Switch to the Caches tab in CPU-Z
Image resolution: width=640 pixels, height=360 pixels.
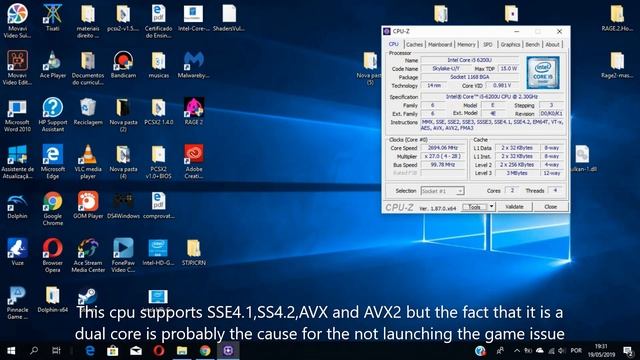coord(414,44)
